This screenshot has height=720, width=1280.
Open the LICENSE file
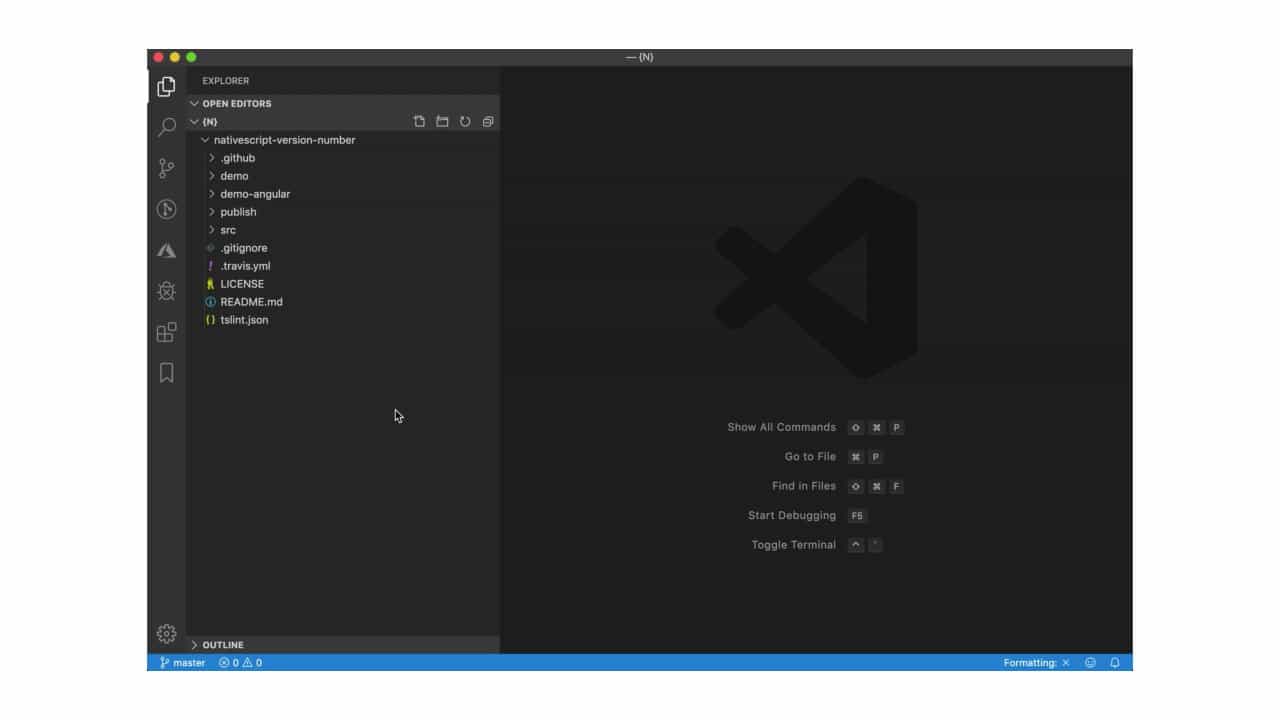coord(343,284)
